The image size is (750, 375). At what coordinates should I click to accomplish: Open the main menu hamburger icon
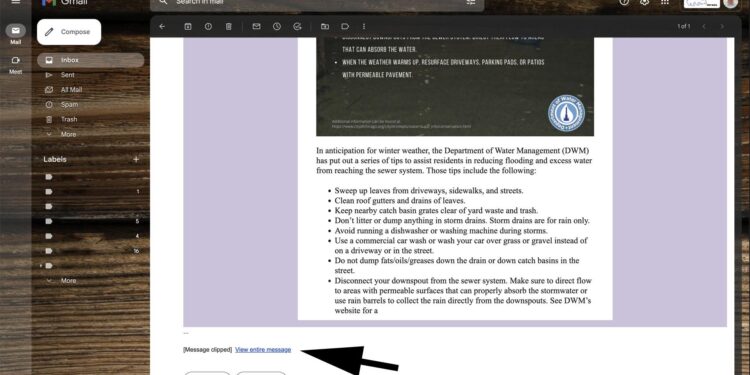coord(16,2)
